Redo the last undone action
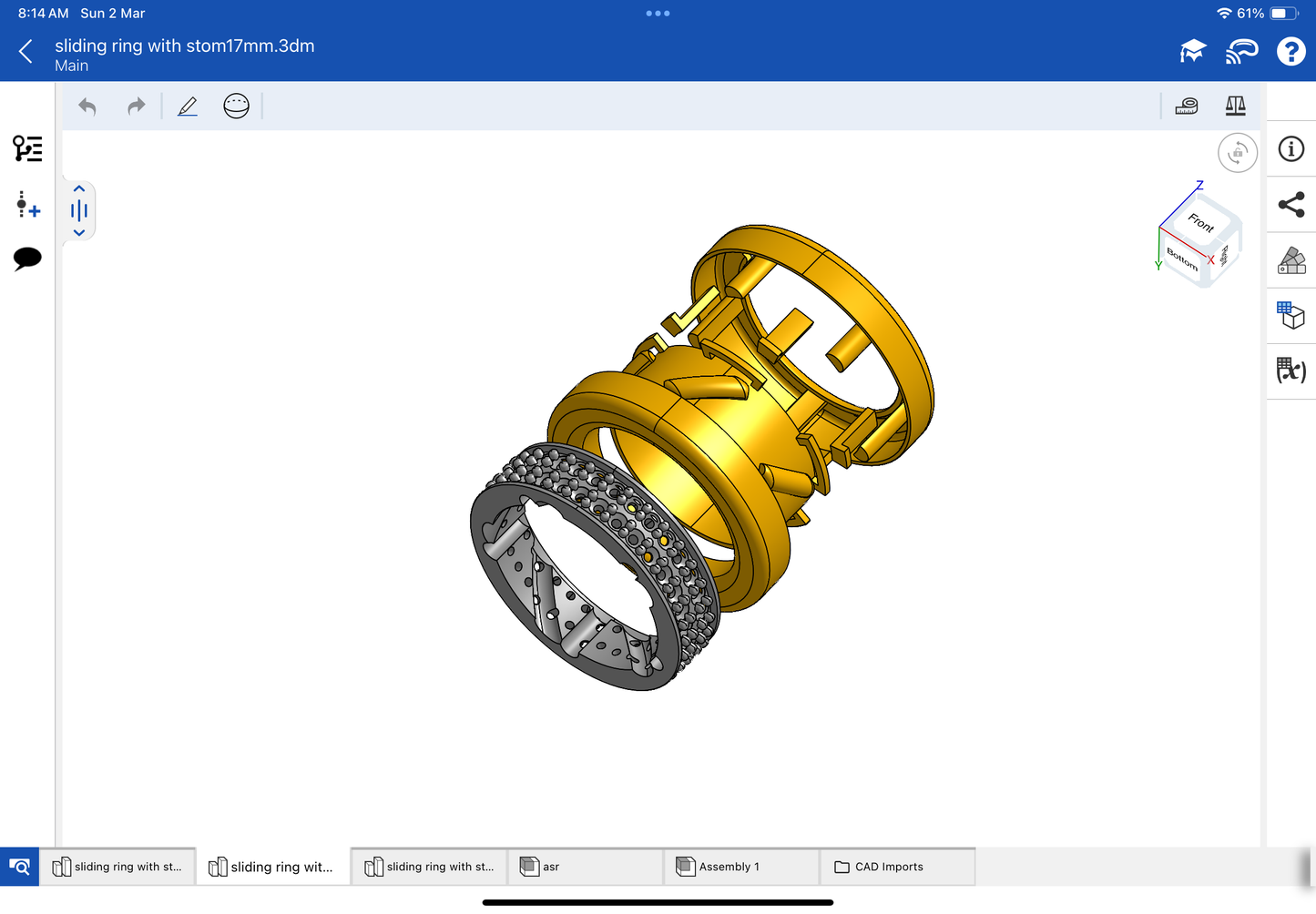The image size is (1316, 914). (136, 107)
